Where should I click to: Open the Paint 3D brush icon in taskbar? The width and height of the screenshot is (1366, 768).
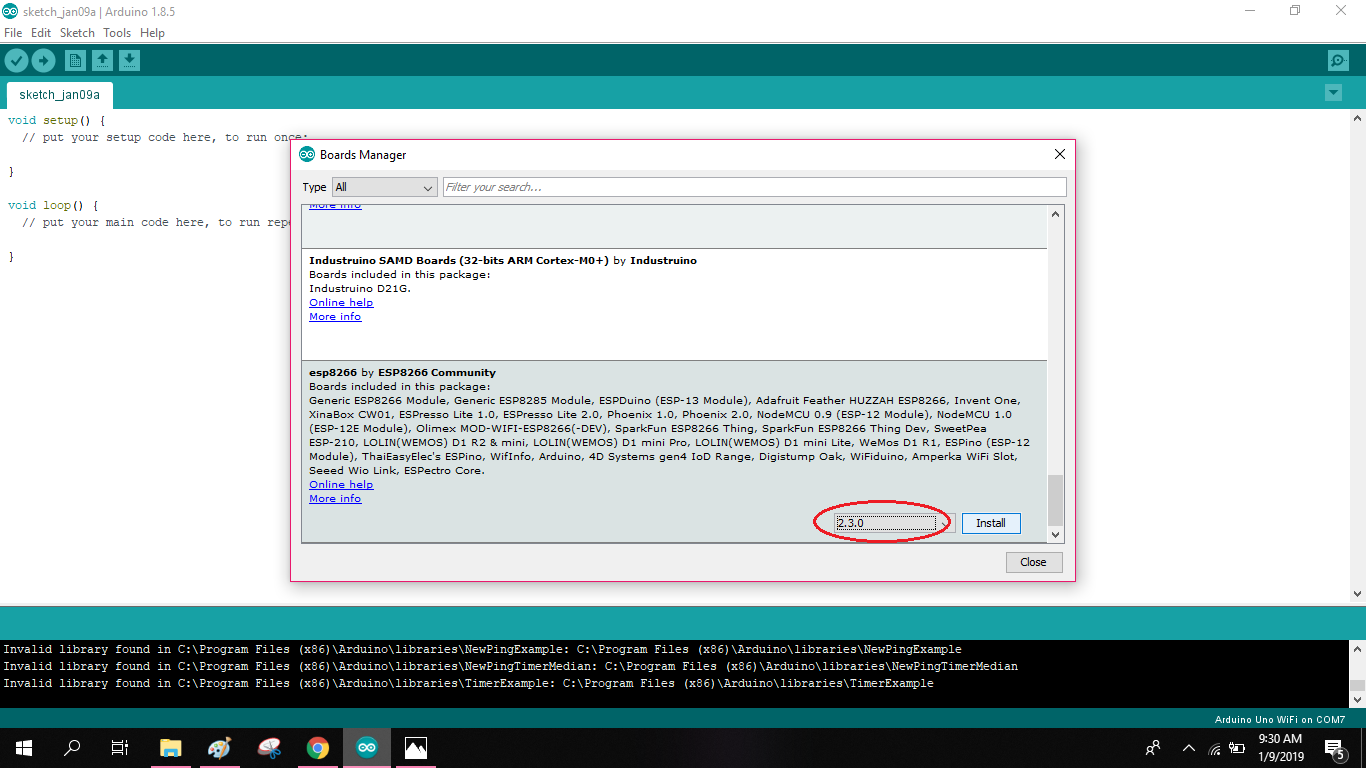[x=268, y=747]
